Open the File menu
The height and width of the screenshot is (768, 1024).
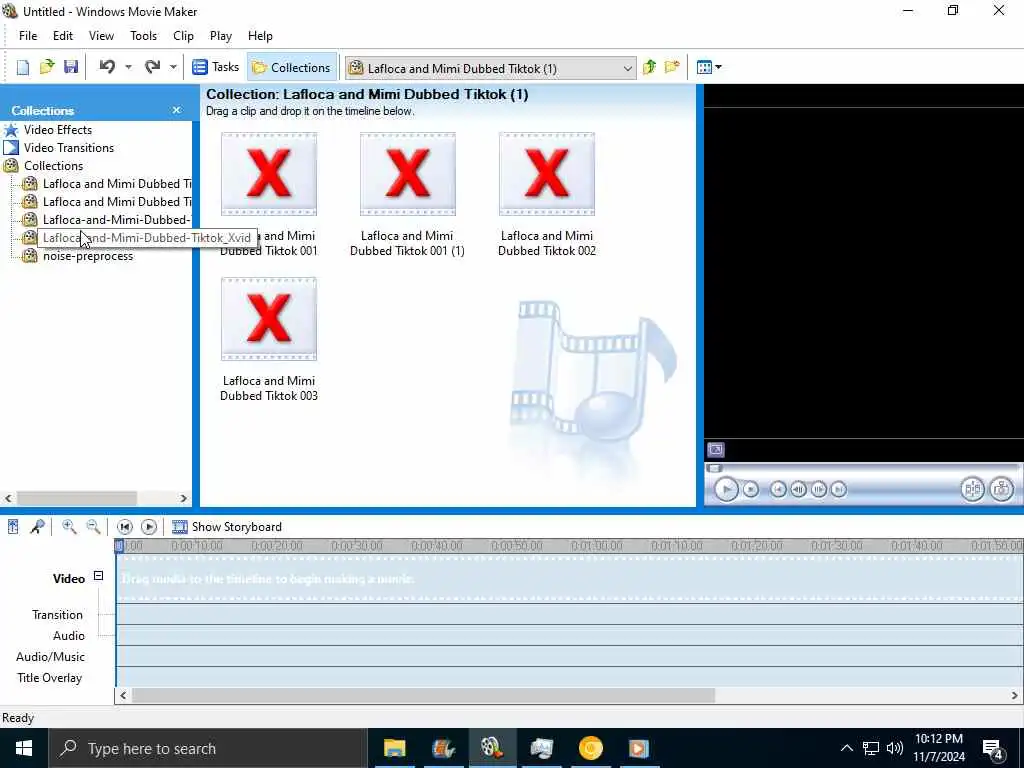(x=28, y=36)
